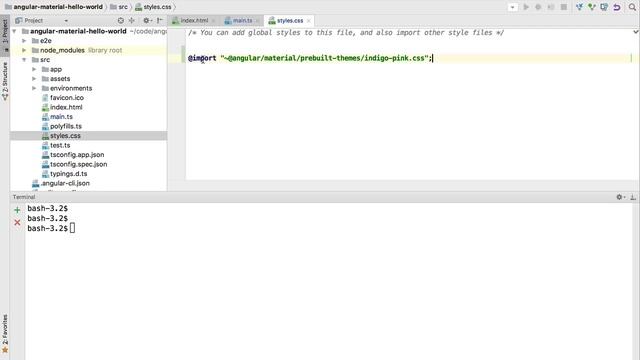Select tsconfig.app.json in project tree
Image resolution: width=640 pixels, height=360 pixels.
tap(77, 155)
